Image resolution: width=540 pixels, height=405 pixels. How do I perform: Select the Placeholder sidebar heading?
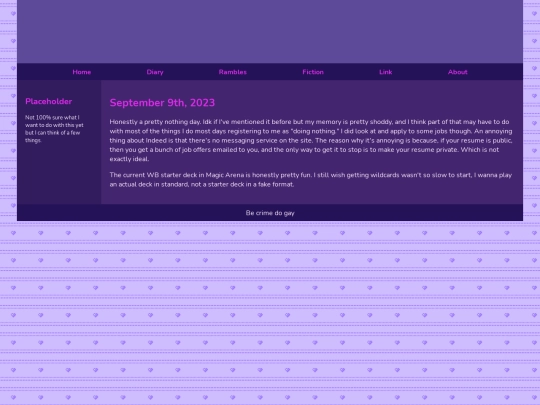49,101
